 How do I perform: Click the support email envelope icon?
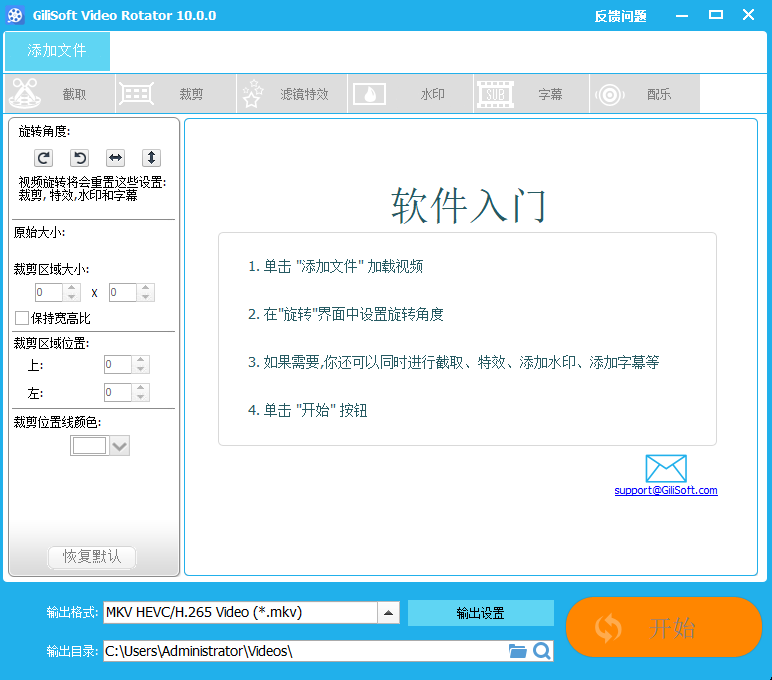point(665,468)
